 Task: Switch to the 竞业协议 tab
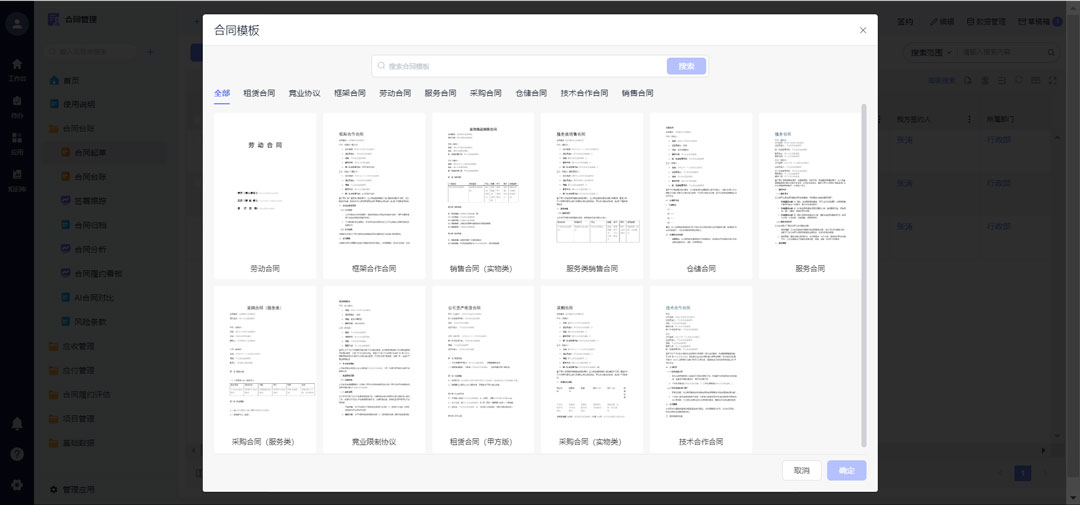304,93
